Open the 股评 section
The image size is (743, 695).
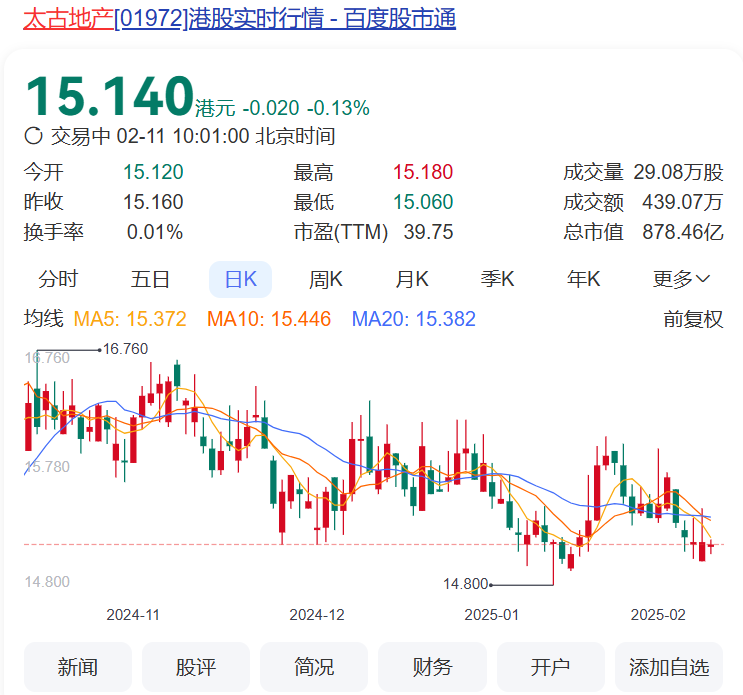point(196,667)
